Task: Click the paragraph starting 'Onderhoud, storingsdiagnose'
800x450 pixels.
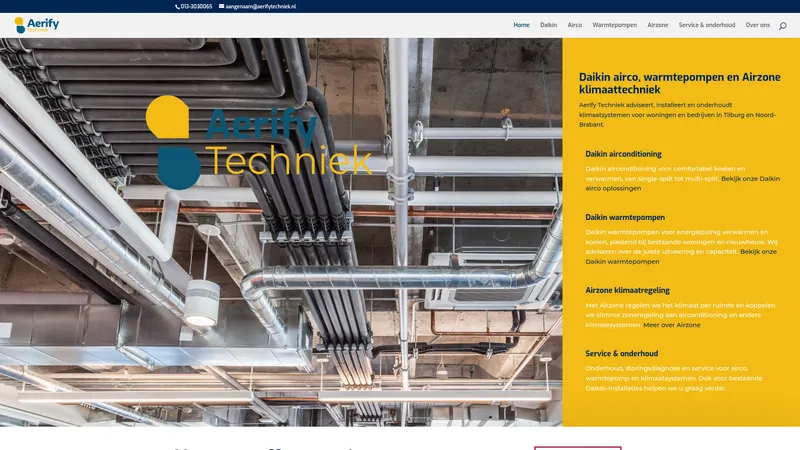Action: tap(673, 378)
